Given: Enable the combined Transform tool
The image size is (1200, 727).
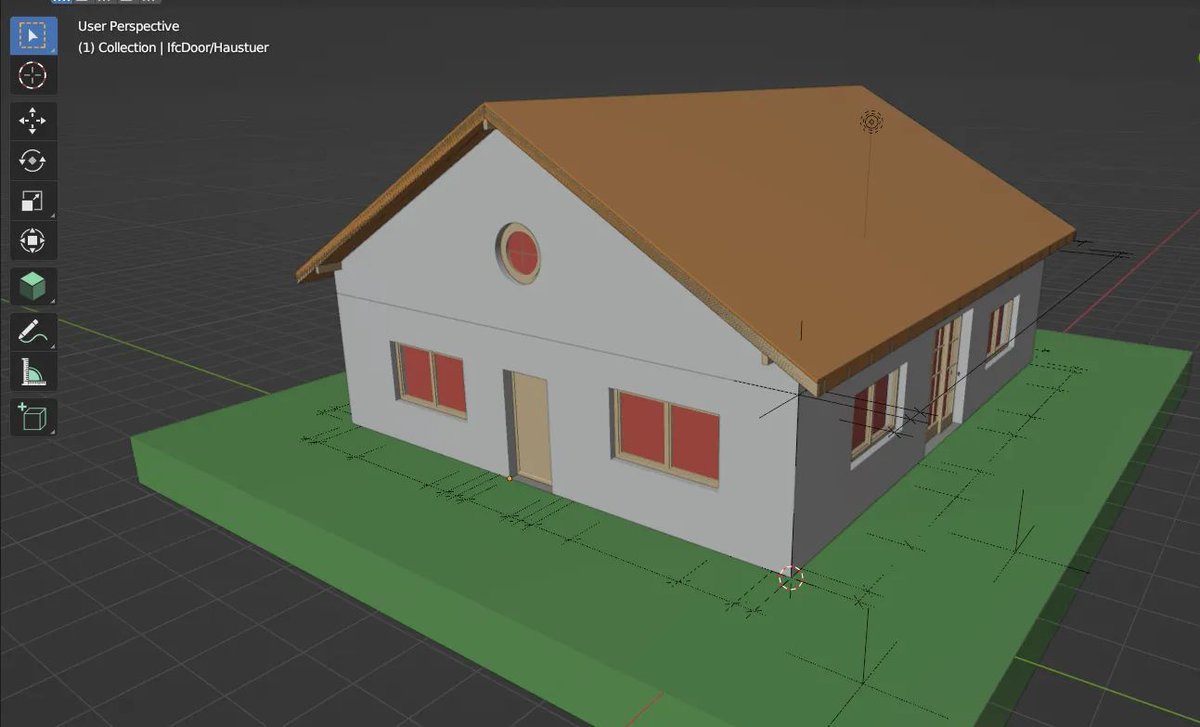Looking at the screenshot, I should [33, 241].
